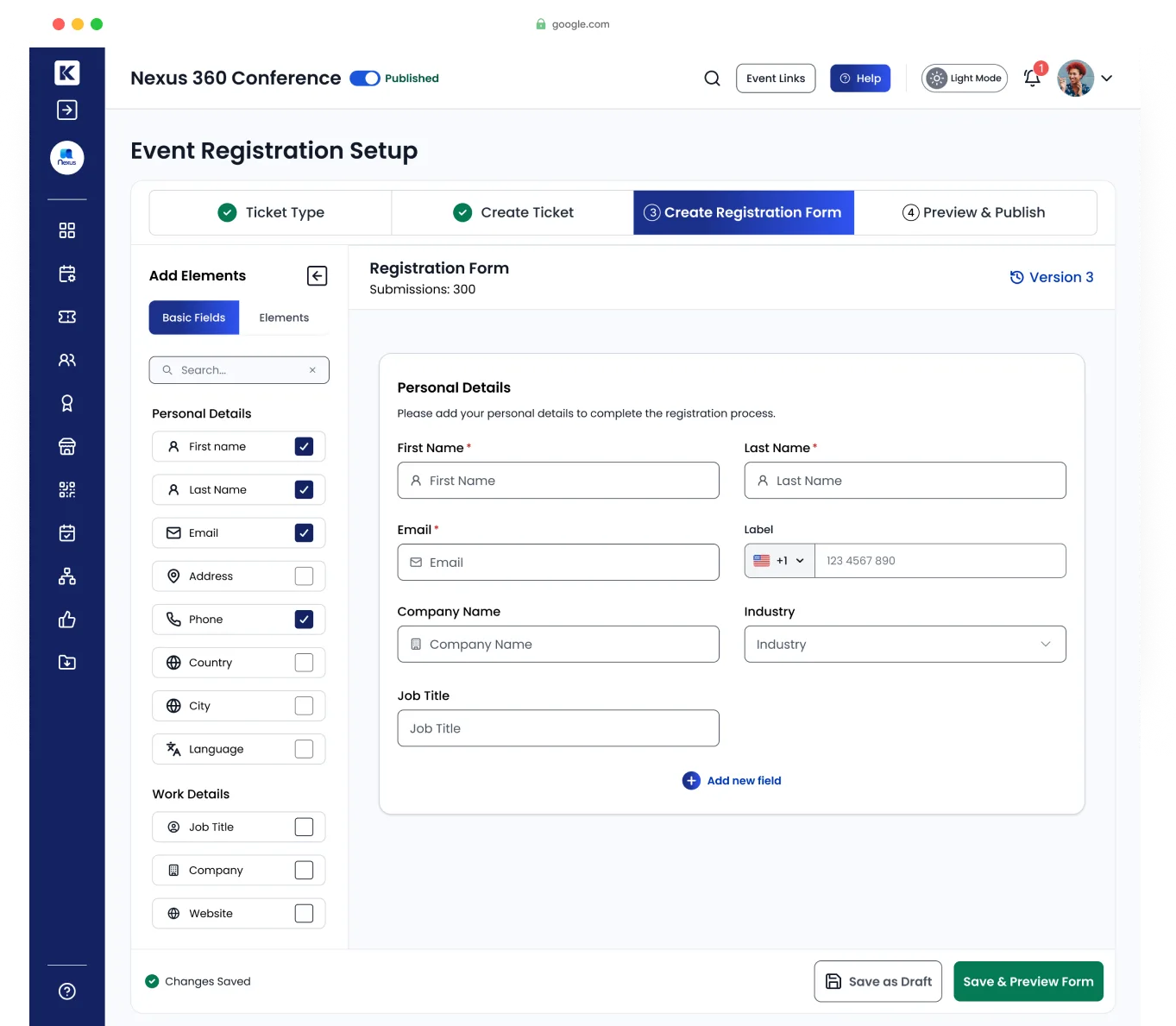Open the thumbs up icon in sidebar
Screen dimensions: 1176x1026
coord(67,619)
